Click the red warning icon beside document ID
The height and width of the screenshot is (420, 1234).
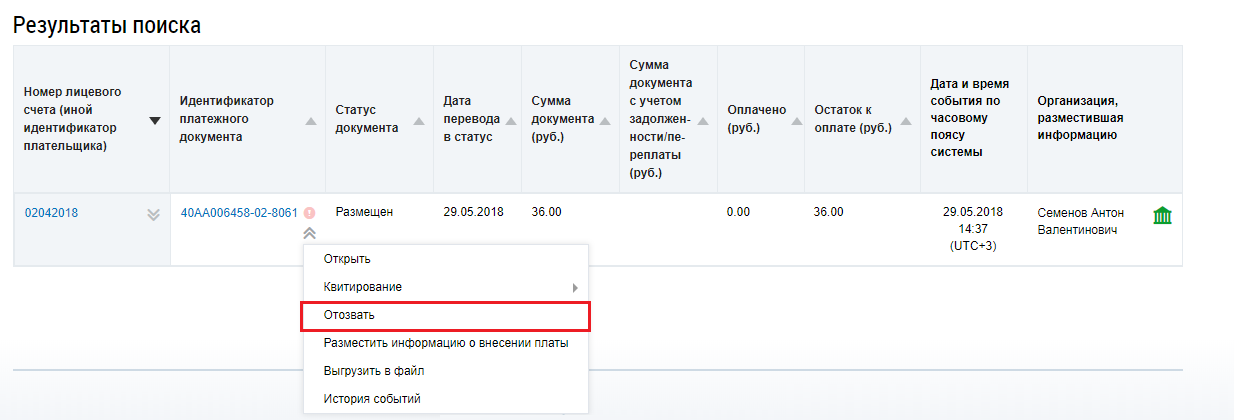[x=310, y=213]
